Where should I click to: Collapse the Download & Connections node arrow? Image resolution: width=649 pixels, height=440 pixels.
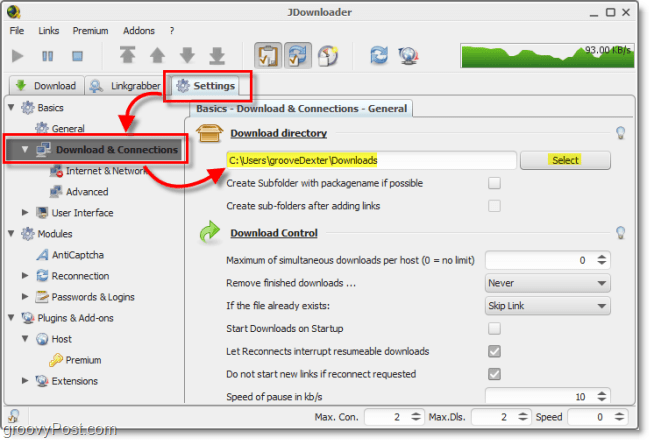pyautogui.click(x=25, y=149)
